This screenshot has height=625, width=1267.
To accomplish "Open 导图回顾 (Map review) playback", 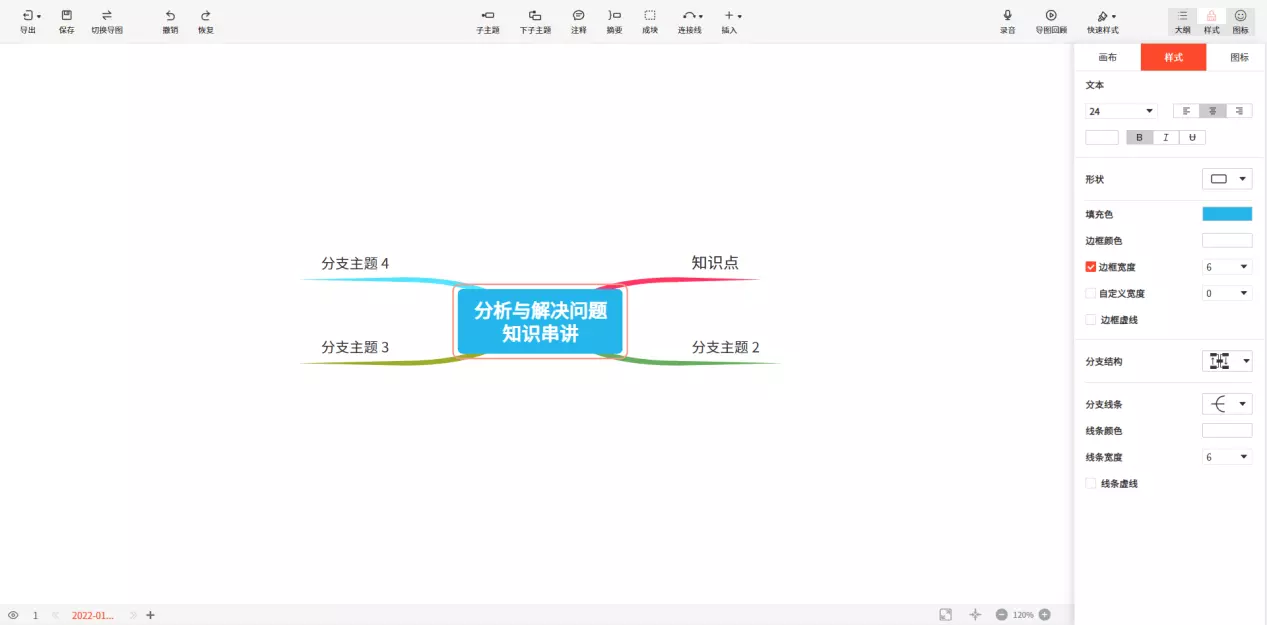I will pos(1051,16).
